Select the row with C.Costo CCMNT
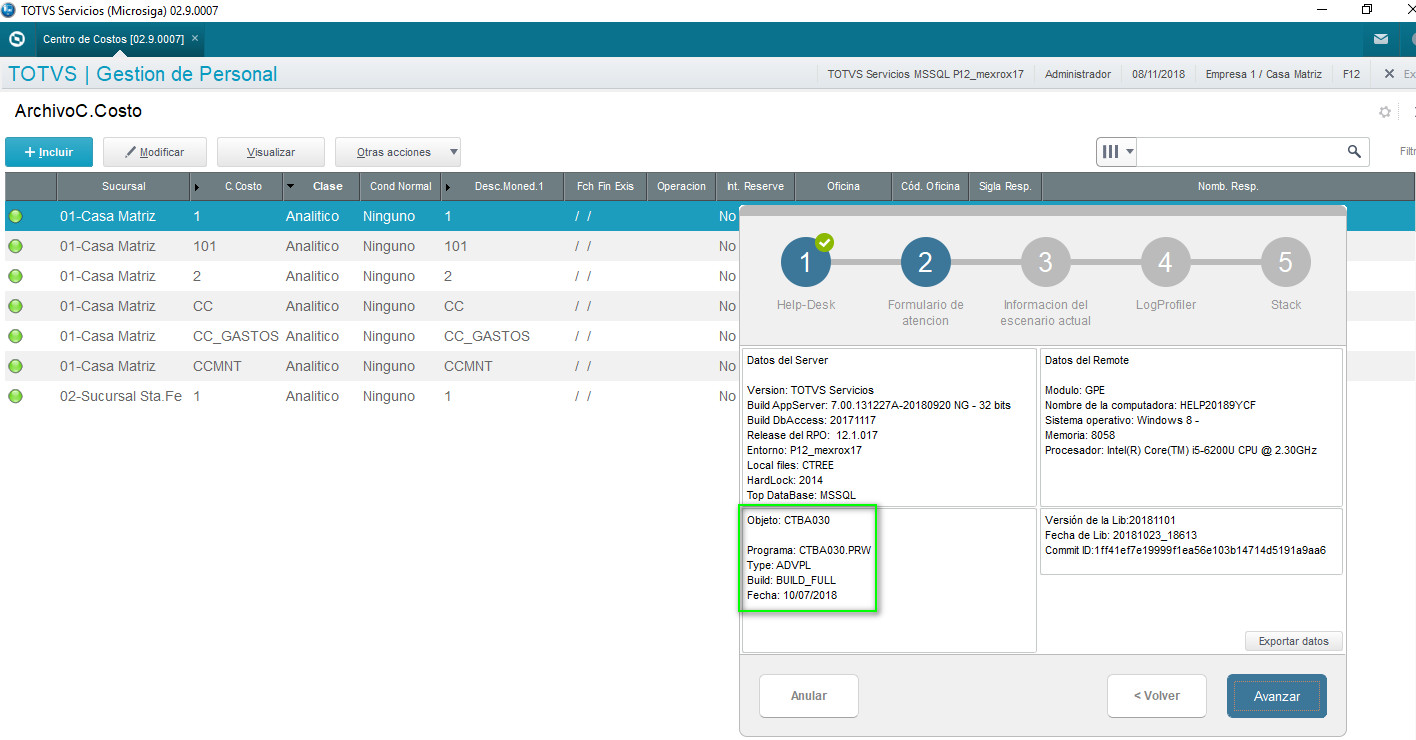Image resolution: width=1416 pixels, height=740 pixels. (370, 366)
